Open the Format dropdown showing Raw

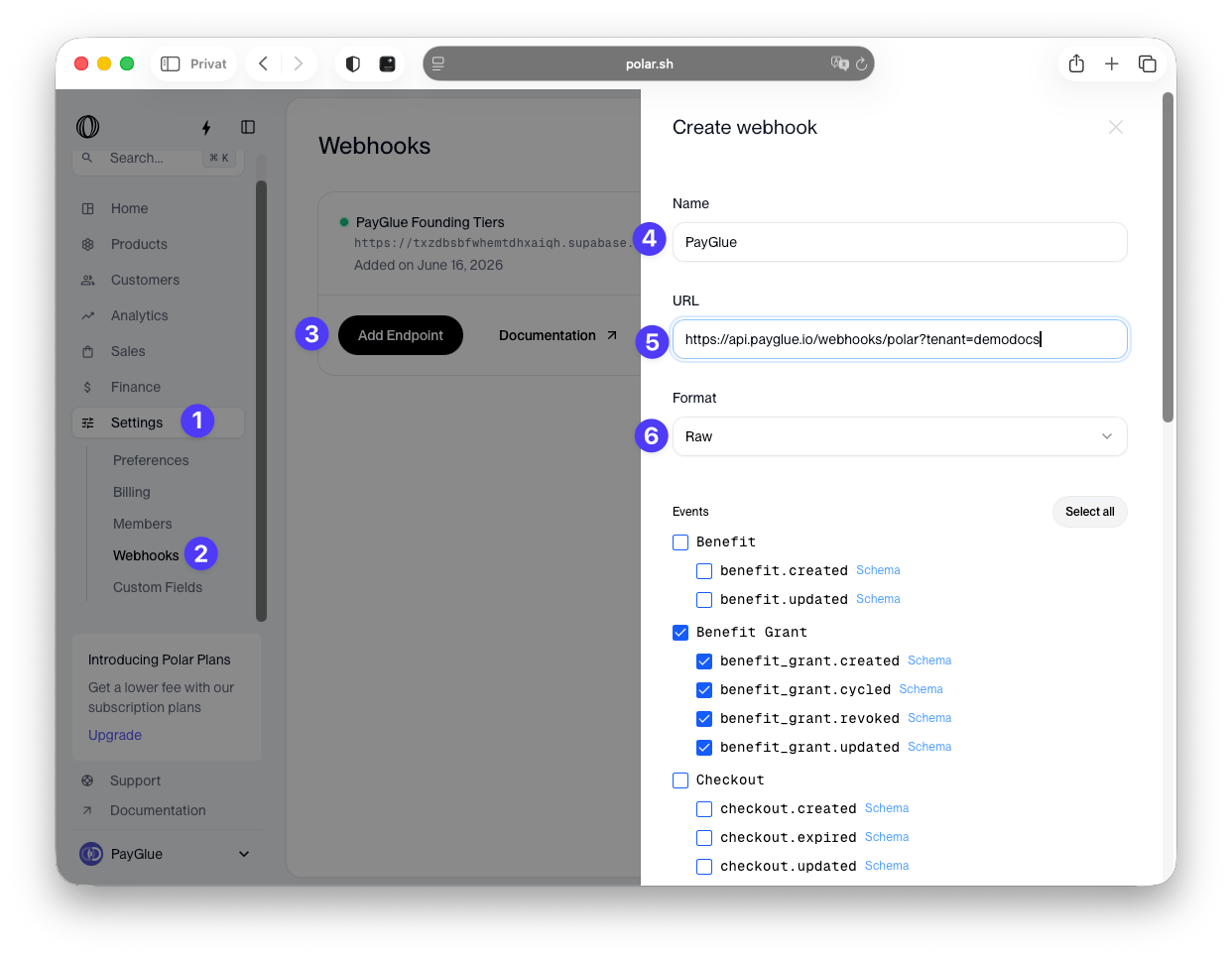900,436
